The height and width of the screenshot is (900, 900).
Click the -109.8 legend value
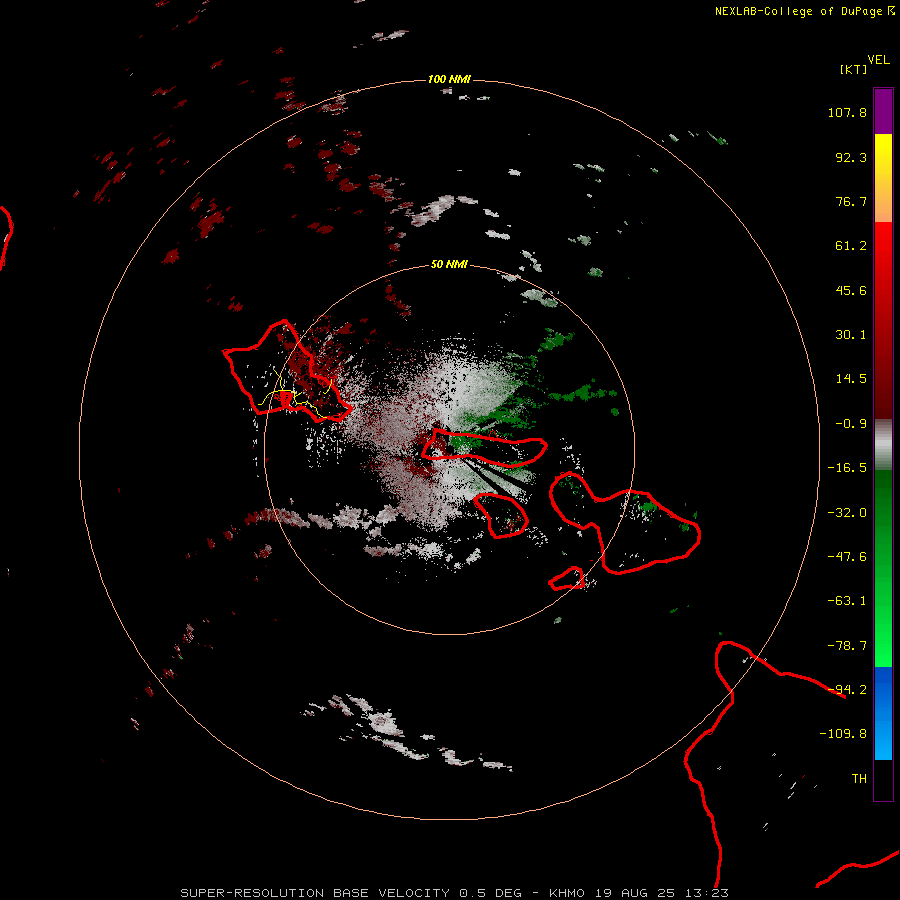tap(843, 734)
